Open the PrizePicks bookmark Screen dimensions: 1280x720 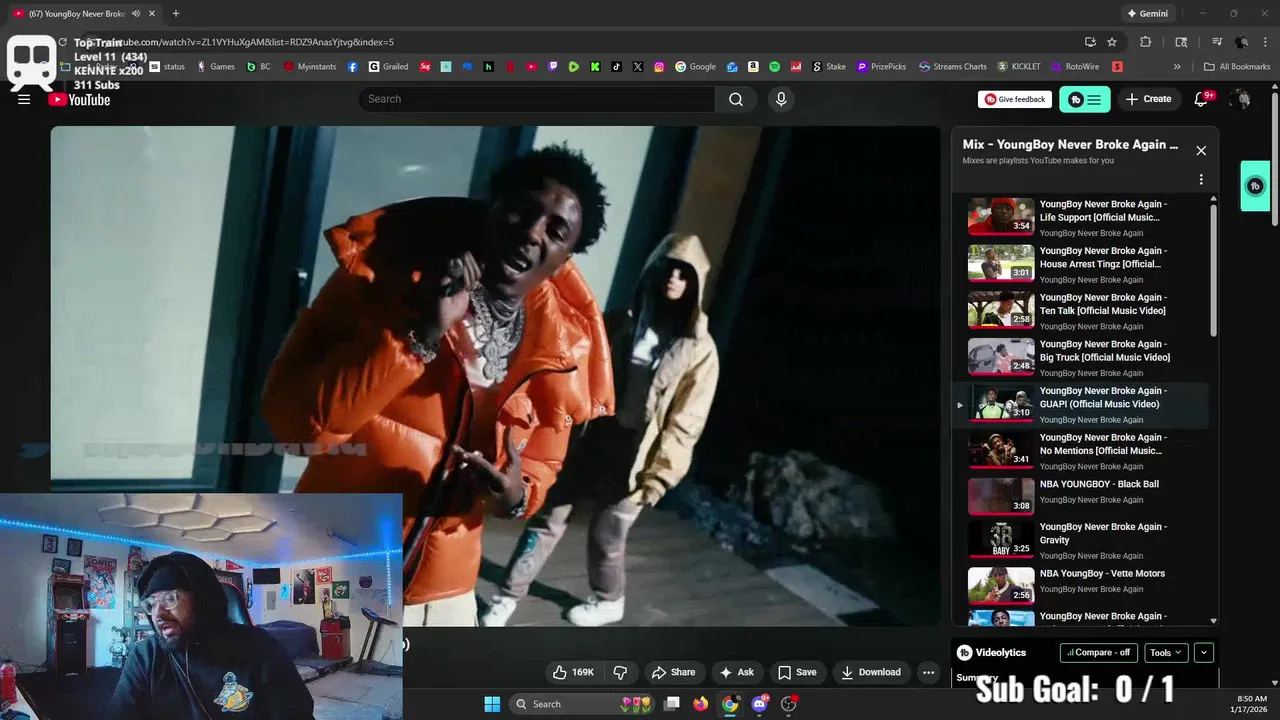click(x=881, y=67)
